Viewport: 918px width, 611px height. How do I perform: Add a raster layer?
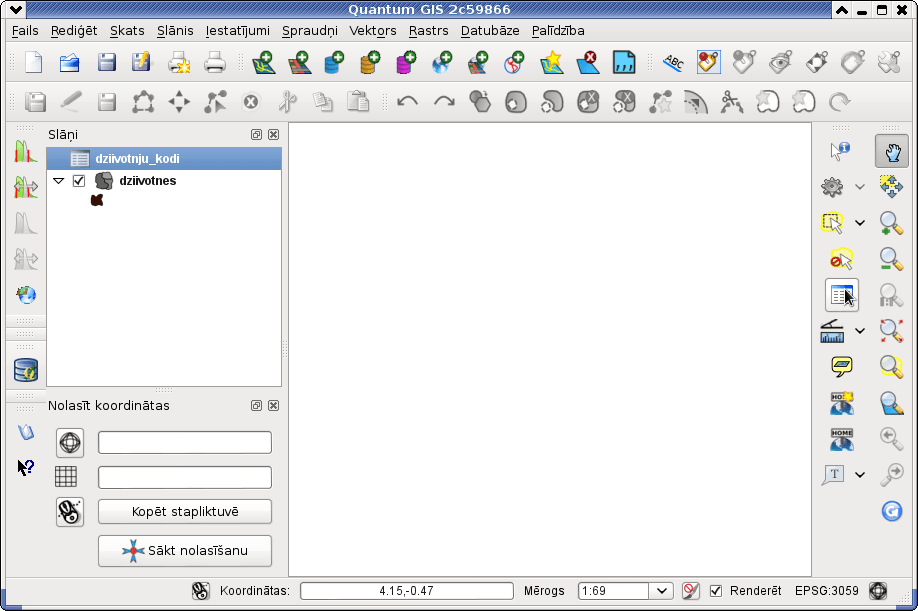tap(299, 62)
